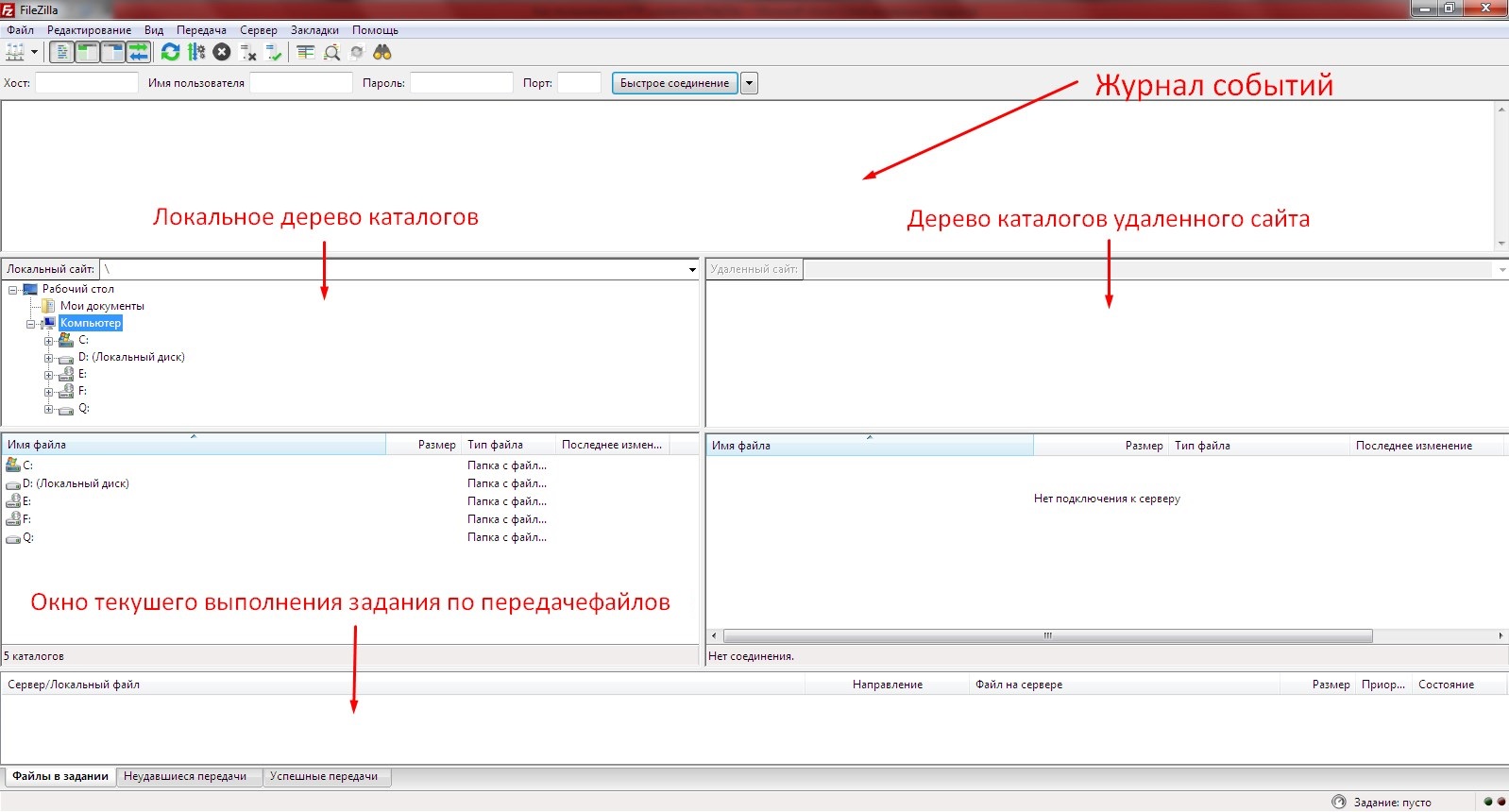
Task: Click the binoculars file search icon
Action: click(382, 53)
